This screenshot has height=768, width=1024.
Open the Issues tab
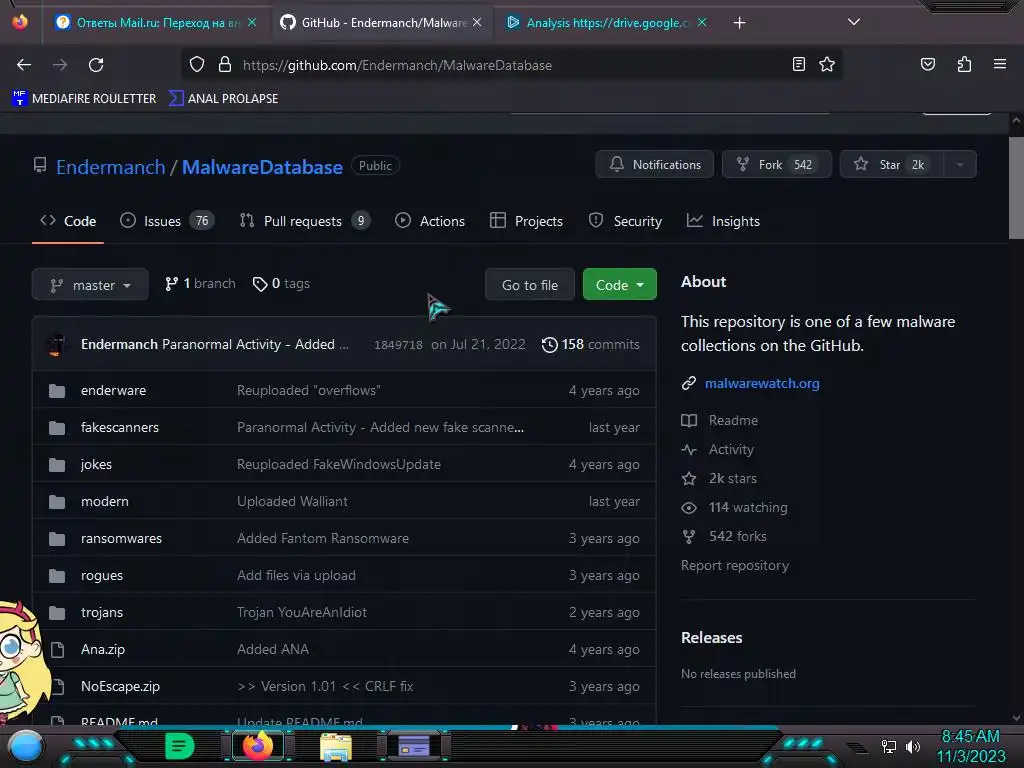[167, 221]
